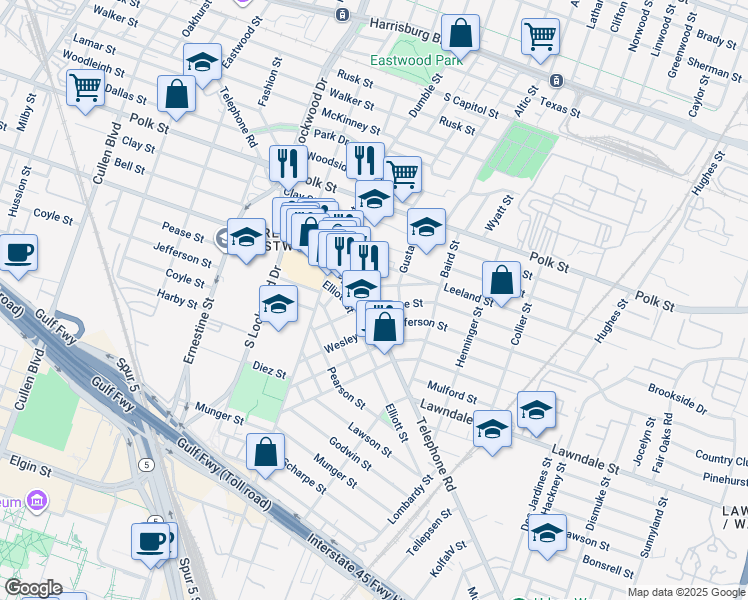
Task: Click the Tellepsen St label
Action: [429, 532]
